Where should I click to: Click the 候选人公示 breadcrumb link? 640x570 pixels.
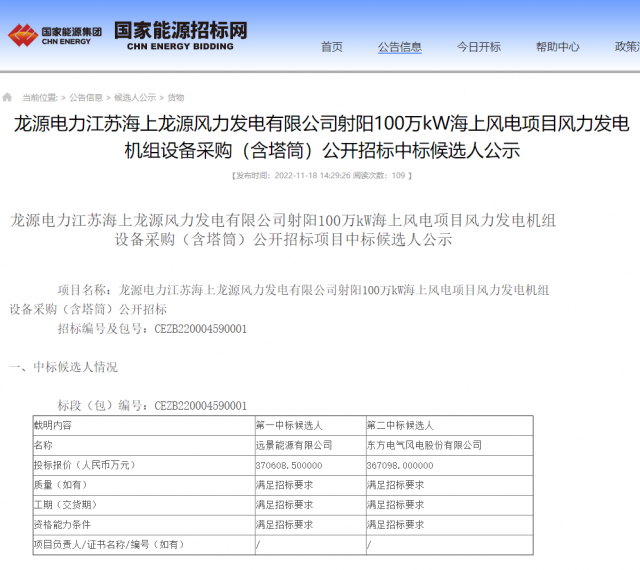click(x=135, y=98)
